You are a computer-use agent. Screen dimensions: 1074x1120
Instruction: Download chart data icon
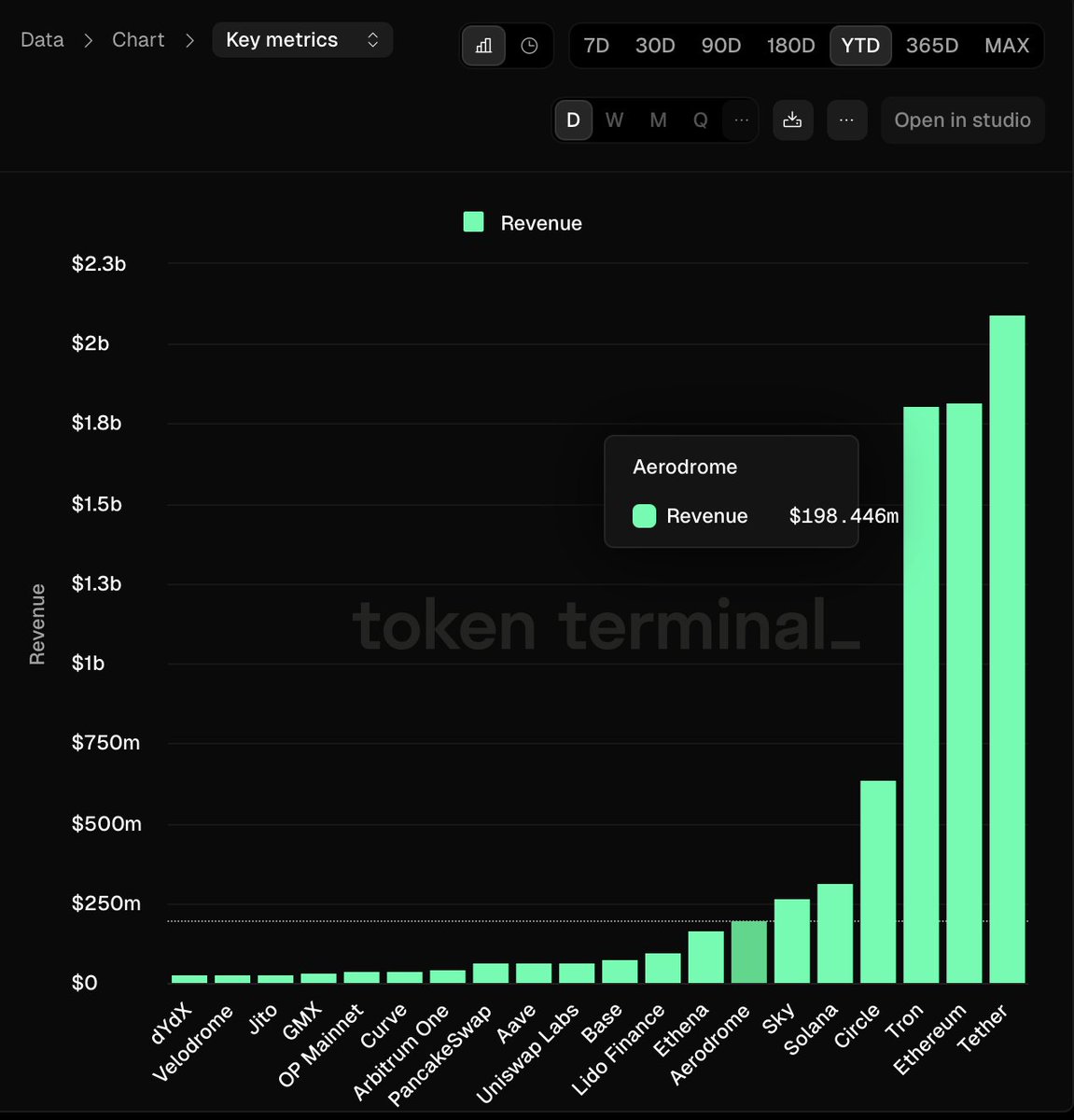click(x=792, y=119)
